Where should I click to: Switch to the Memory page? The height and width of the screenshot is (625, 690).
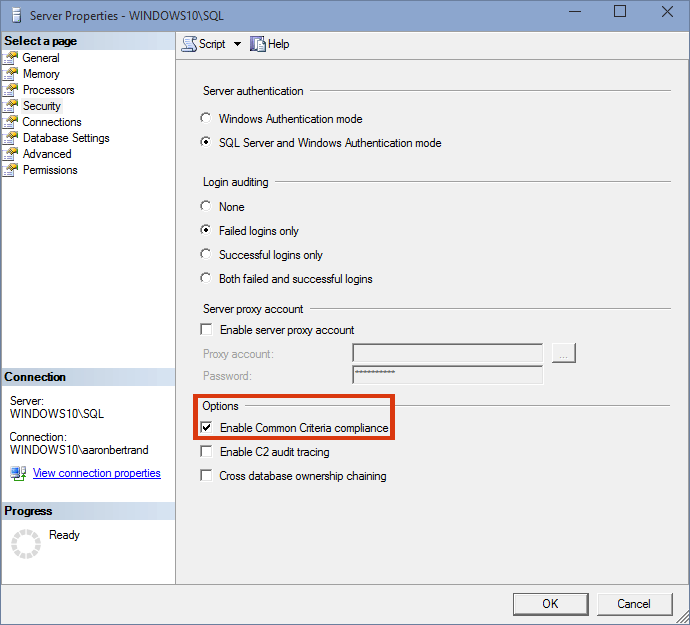41,74
